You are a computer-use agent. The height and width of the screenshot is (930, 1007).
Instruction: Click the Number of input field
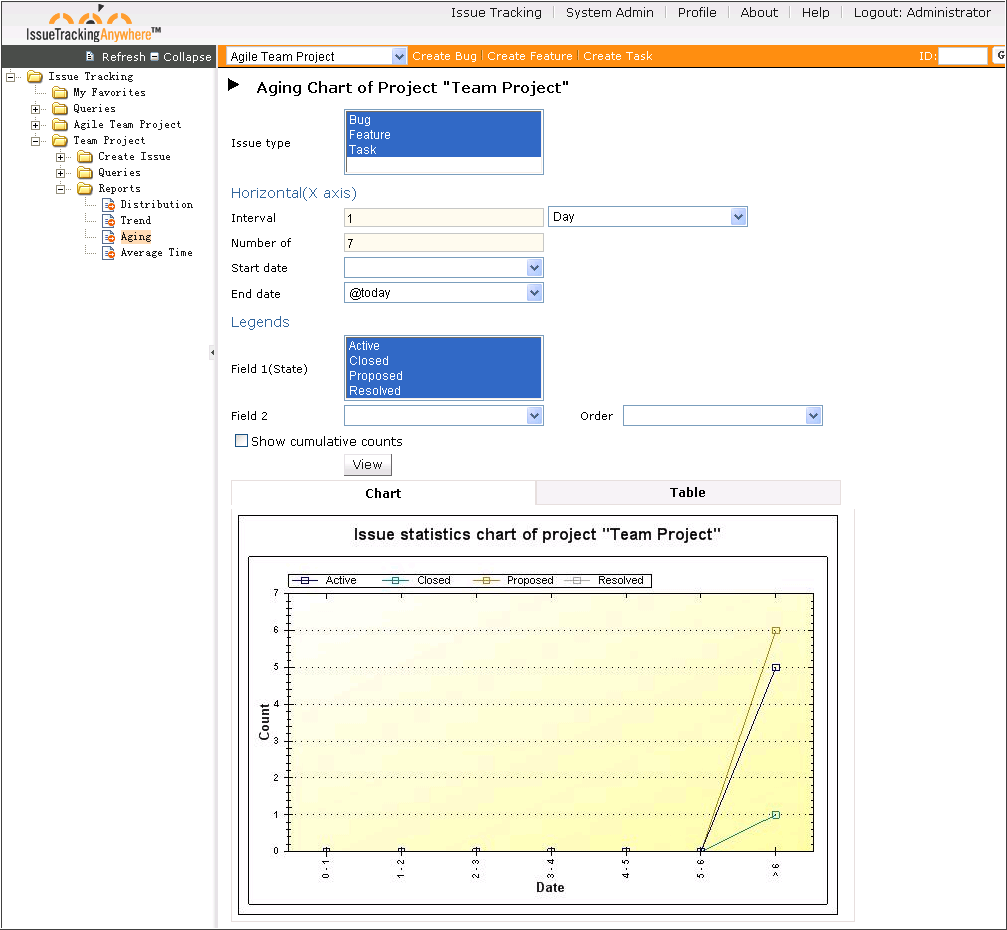pyautogui.click(x=443, y=243)
